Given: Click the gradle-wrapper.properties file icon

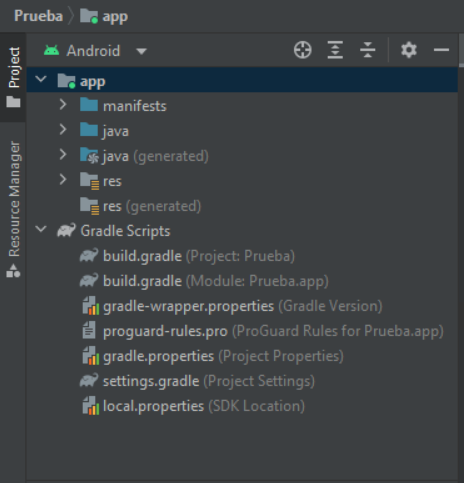Looking at the screenshot, I should tap(90, 306).
